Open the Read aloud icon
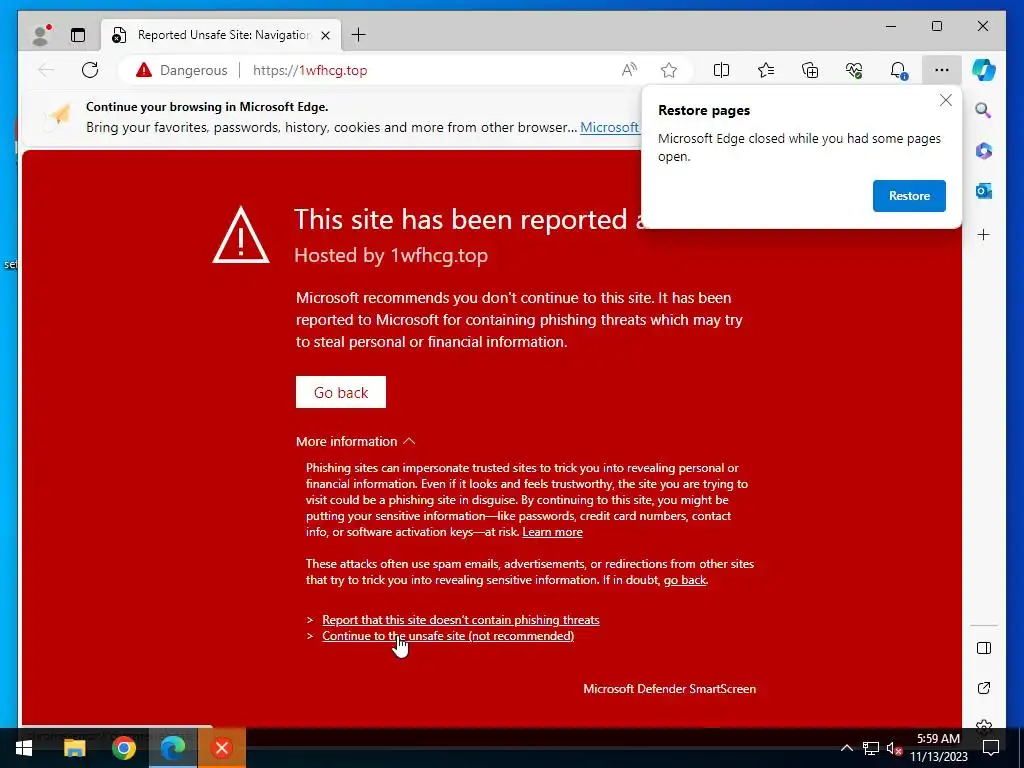 click(629, 70)
